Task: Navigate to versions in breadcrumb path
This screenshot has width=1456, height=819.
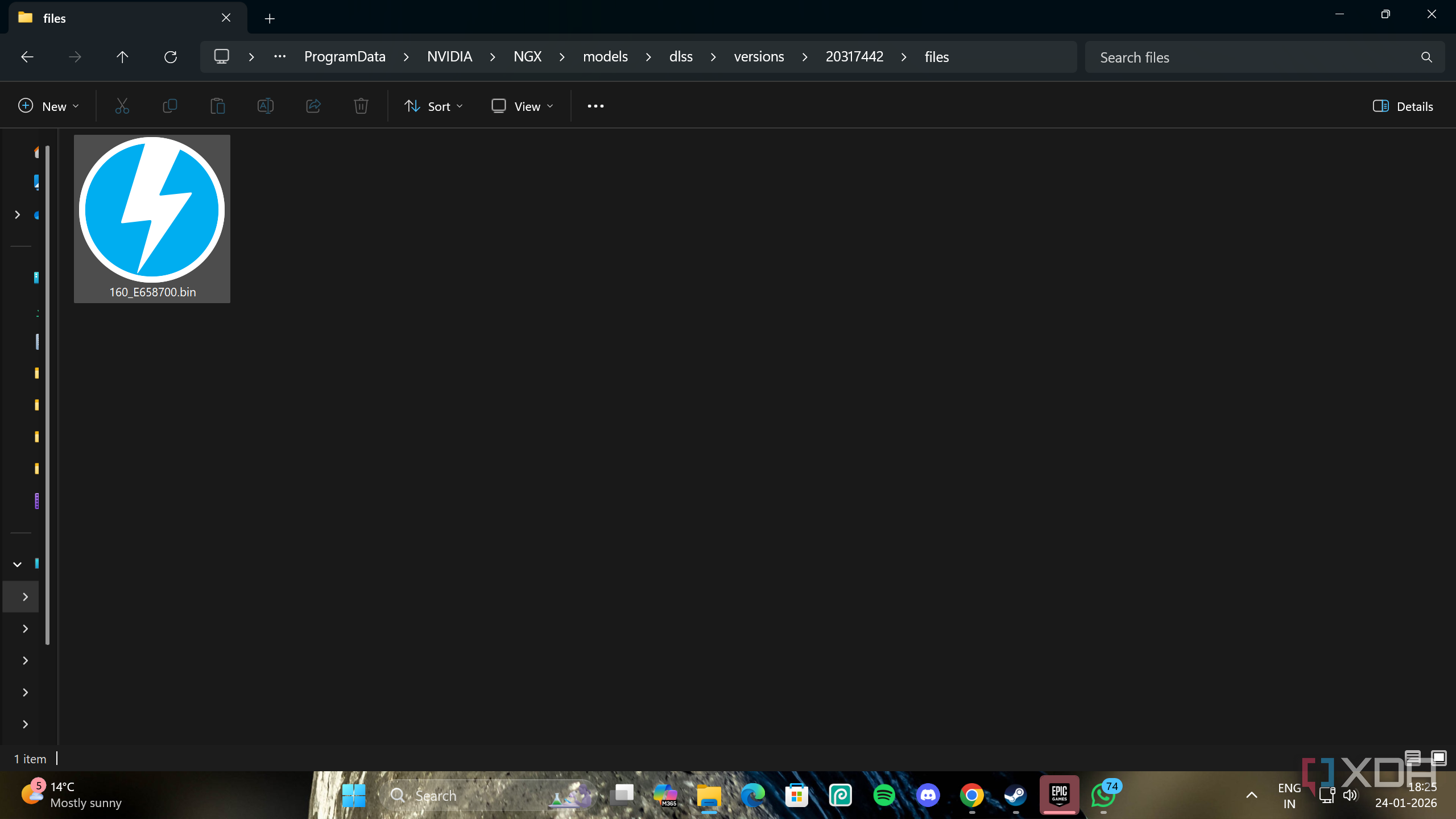Action: 759,57
